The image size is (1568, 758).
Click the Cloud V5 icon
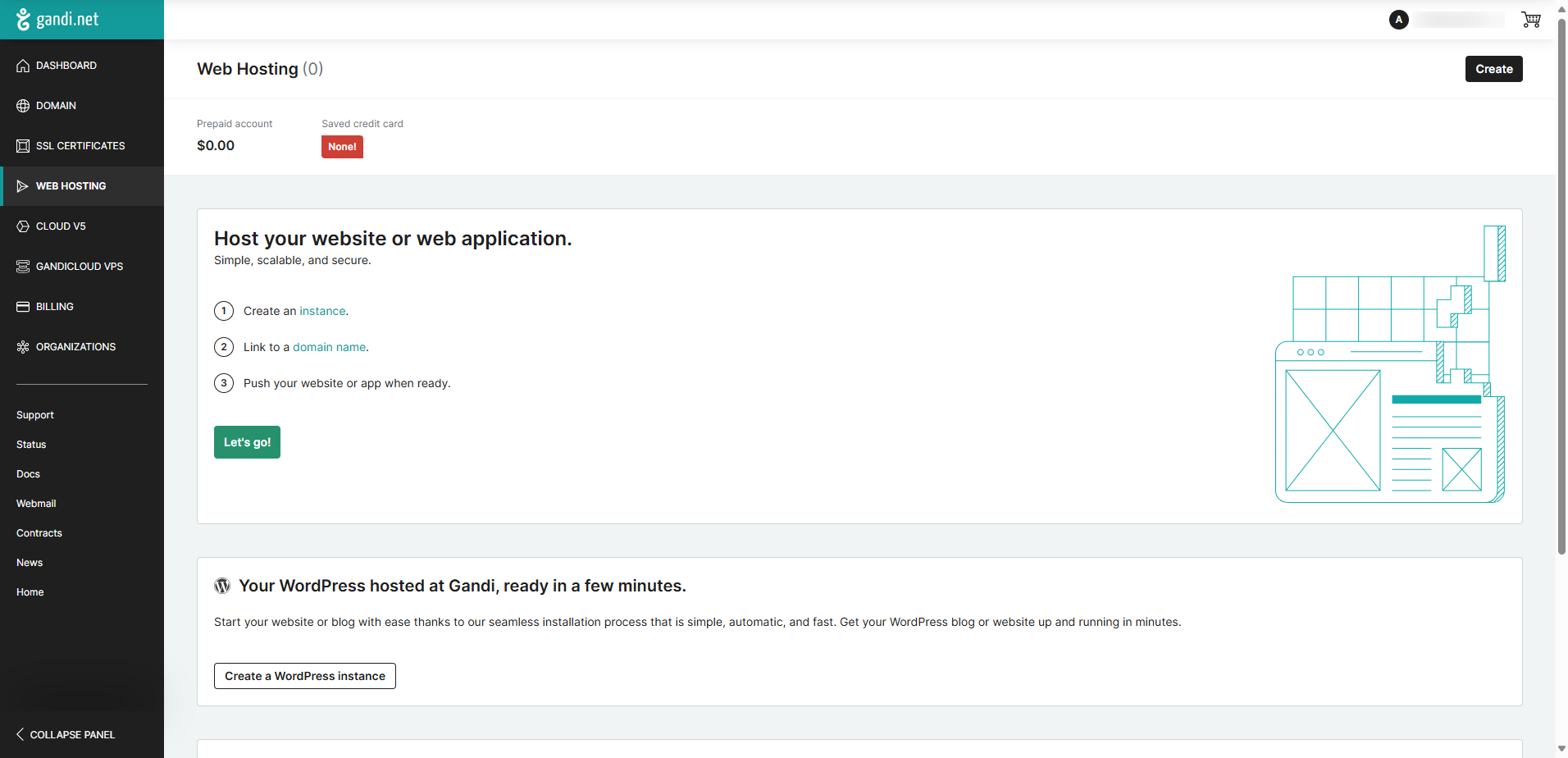[x=23, y=226]
